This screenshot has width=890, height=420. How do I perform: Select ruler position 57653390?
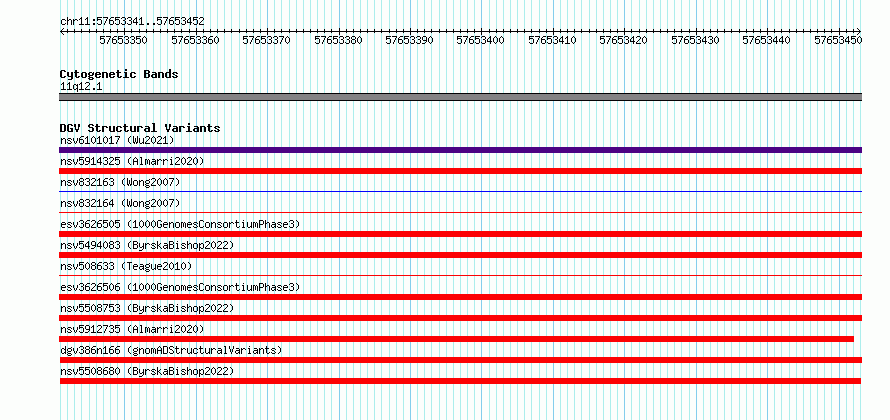410,40
